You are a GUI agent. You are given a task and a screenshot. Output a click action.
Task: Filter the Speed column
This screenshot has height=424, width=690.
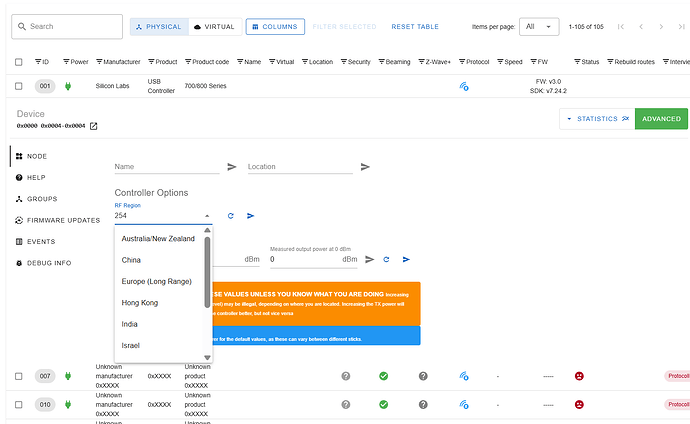coord(500,62)
